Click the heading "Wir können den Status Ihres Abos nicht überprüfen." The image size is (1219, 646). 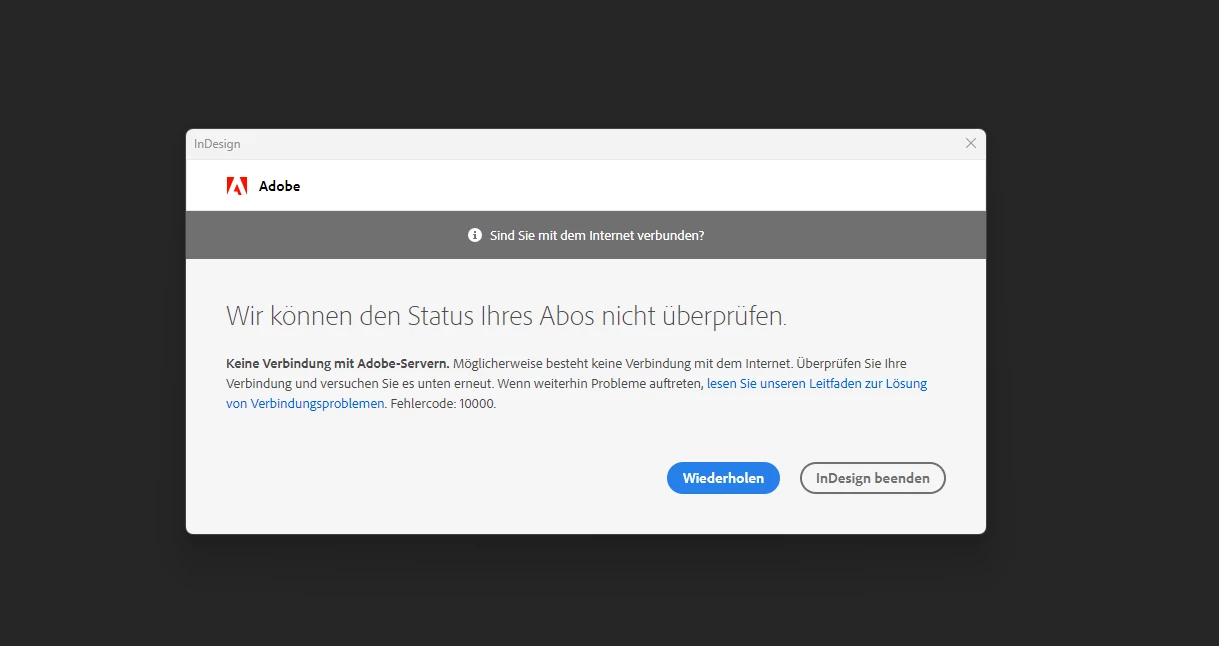(506, 316)
